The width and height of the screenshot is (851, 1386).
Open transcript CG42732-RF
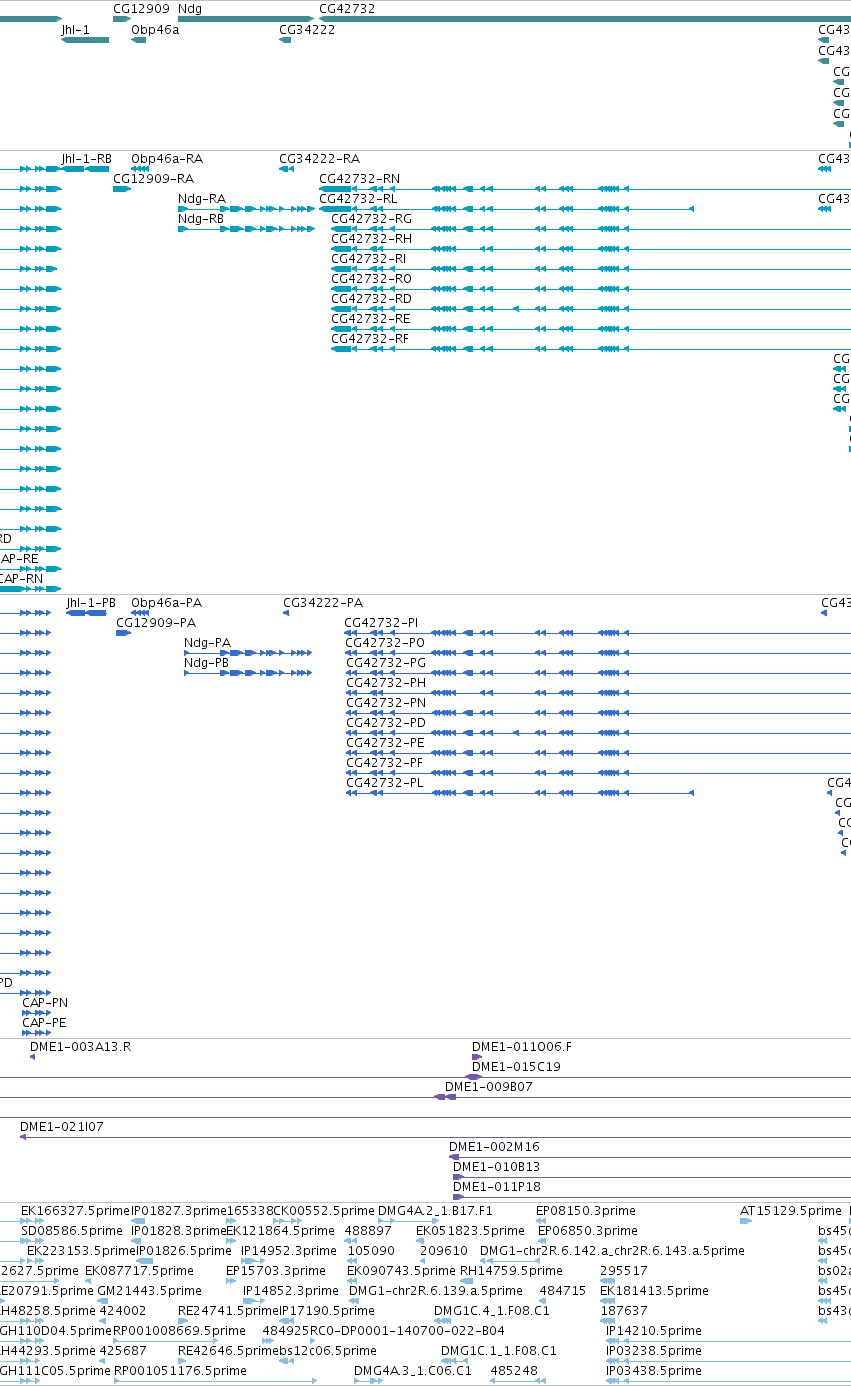tap(370, 338)
